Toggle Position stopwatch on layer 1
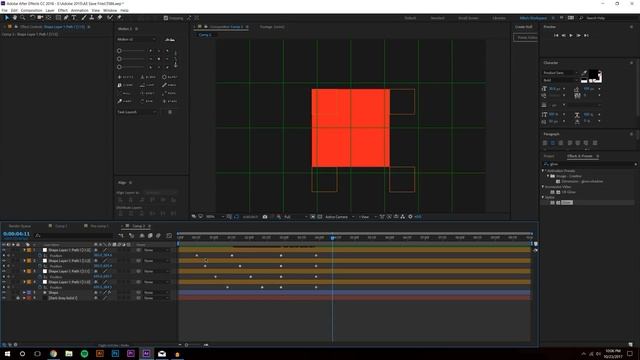Screen dimensions: 640x360 pyautogui.click(x=40, y=255)
